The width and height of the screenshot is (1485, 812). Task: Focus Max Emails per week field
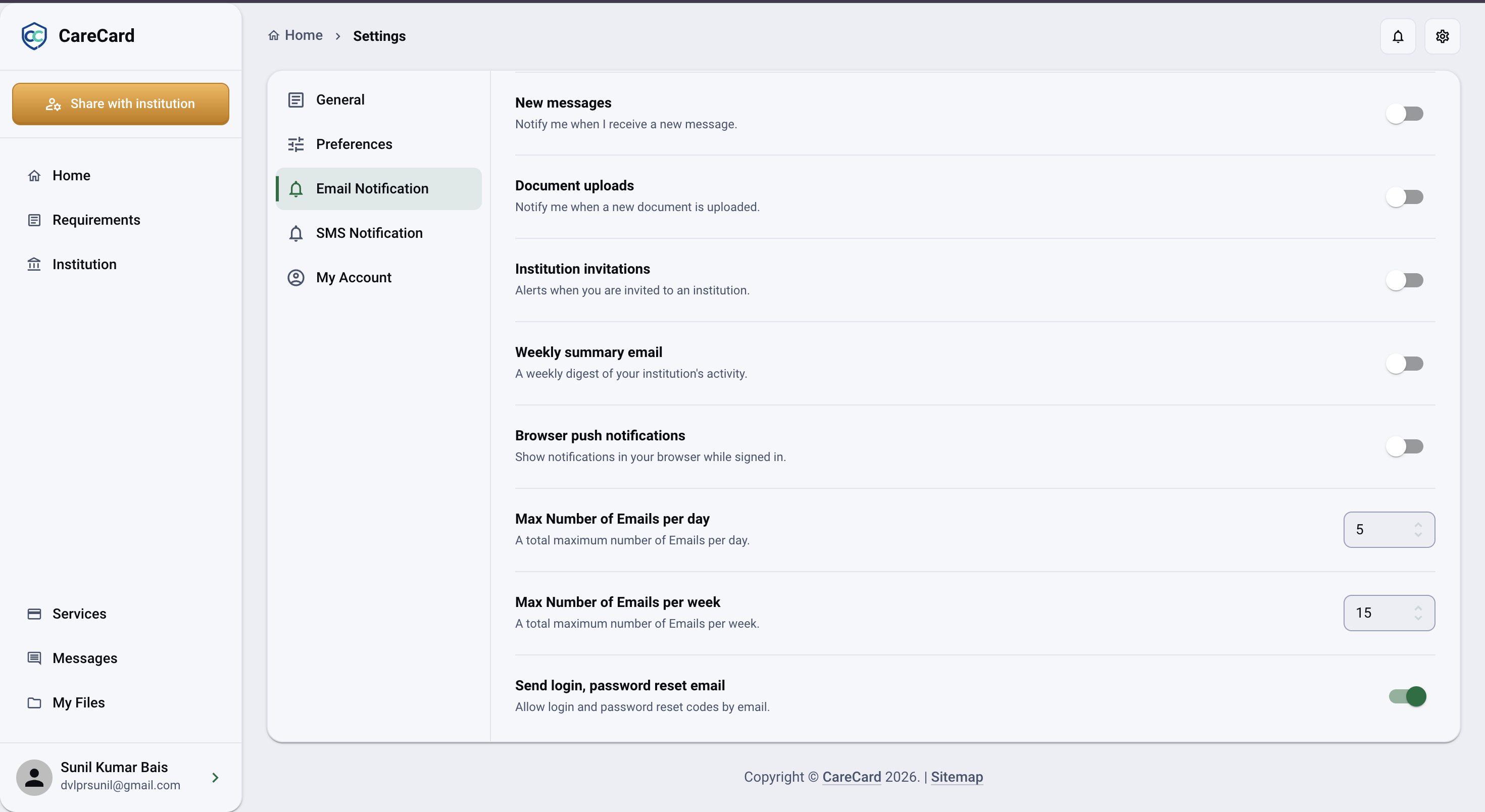point(1389,613)
